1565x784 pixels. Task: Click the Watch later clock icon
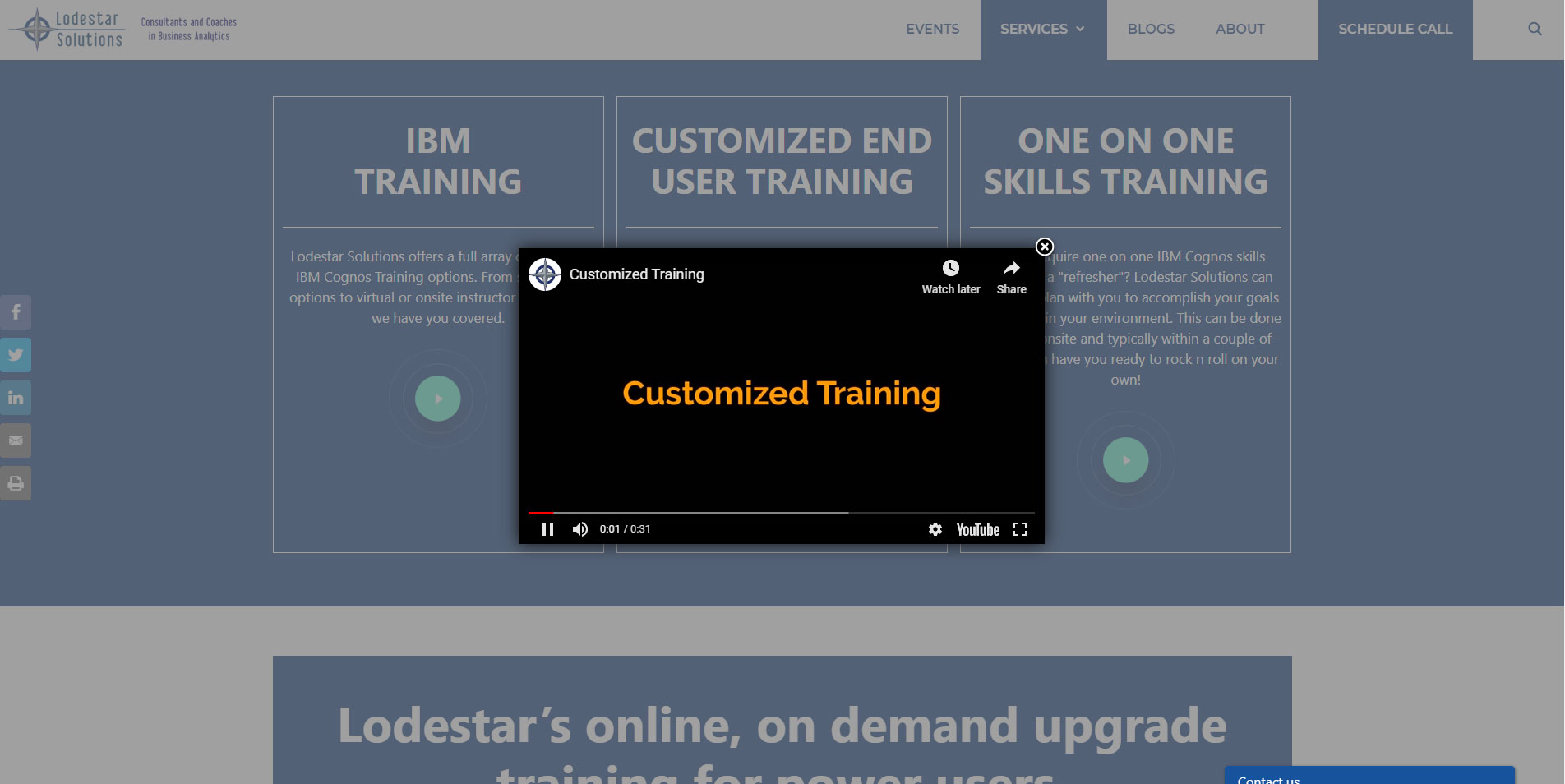950,269
